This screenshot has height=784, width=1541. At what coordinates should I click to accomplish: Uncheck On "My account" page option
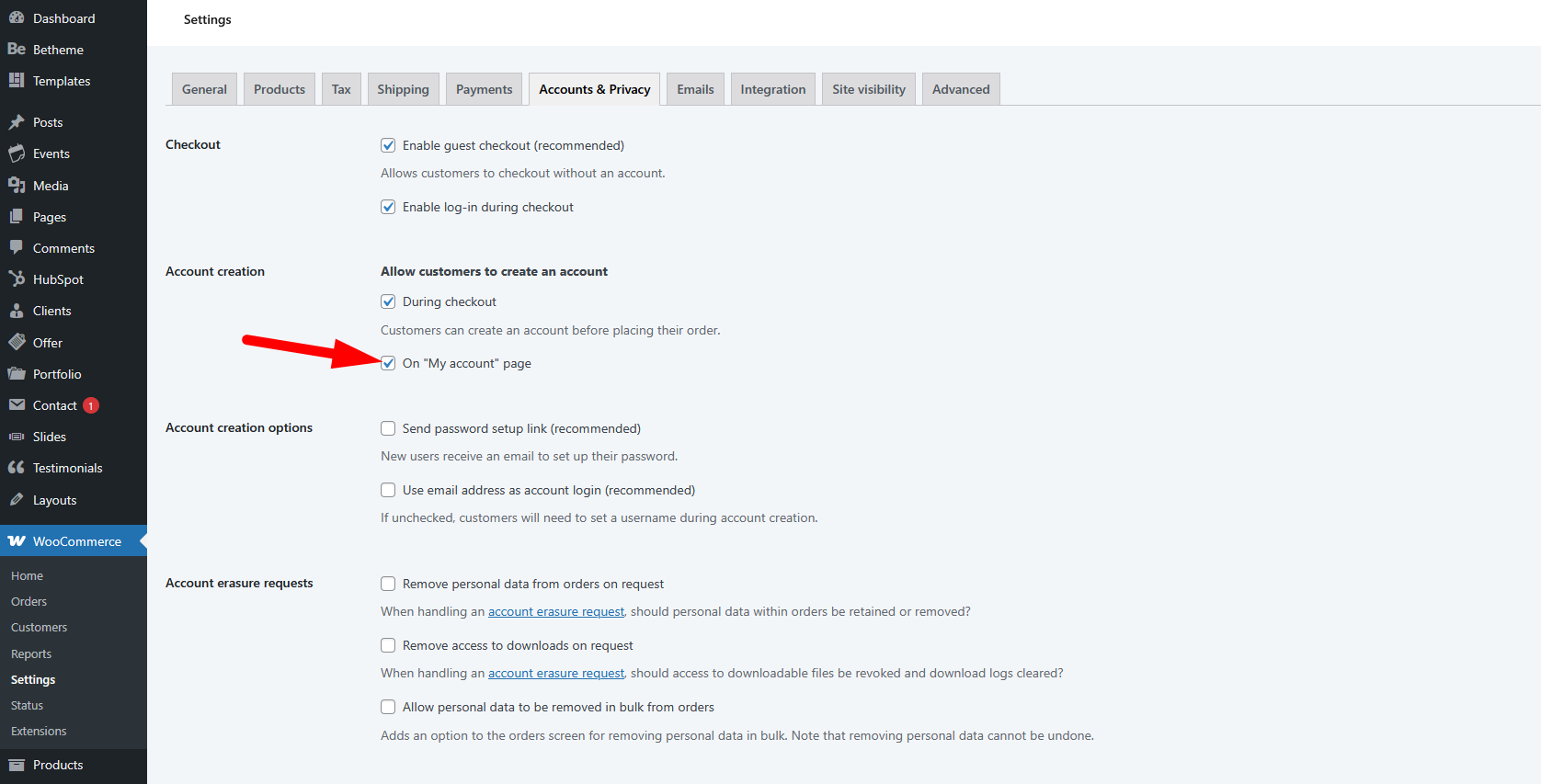388,363
